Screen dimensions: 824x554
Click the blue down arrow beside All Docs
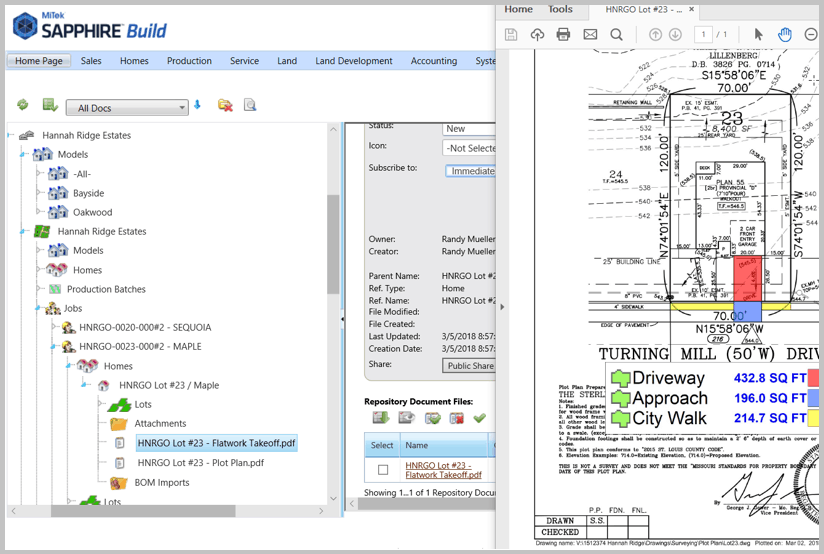[x=198, y=105]
